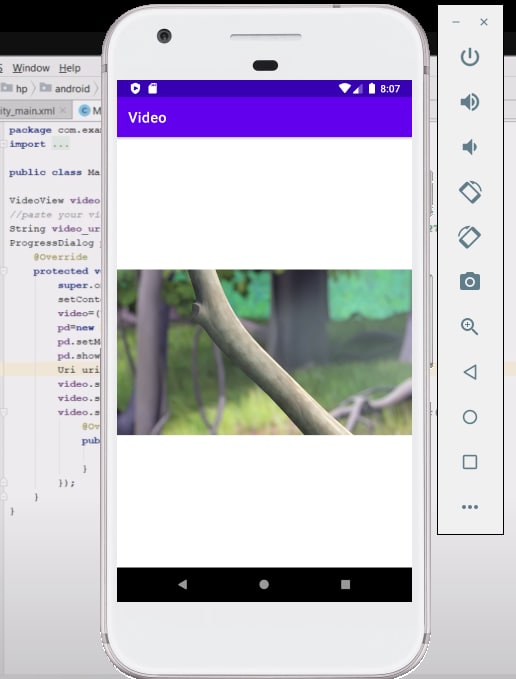Expand the folded import statement
This screenshot has height=679, width=516.
pyautogui.click(x=61, y=144)
